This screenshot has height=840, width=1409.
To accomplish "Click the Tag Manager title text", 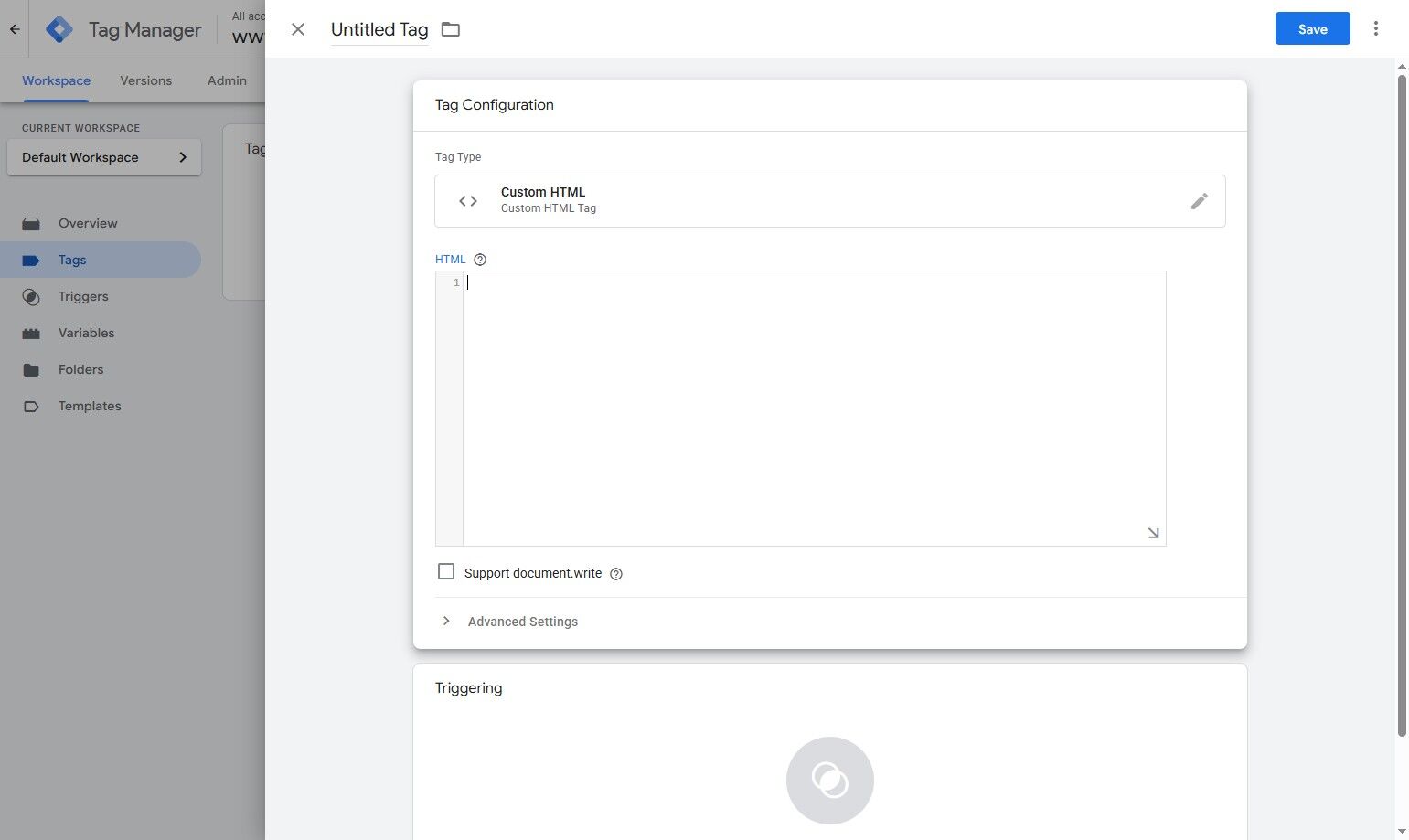I will click(144, 29).
